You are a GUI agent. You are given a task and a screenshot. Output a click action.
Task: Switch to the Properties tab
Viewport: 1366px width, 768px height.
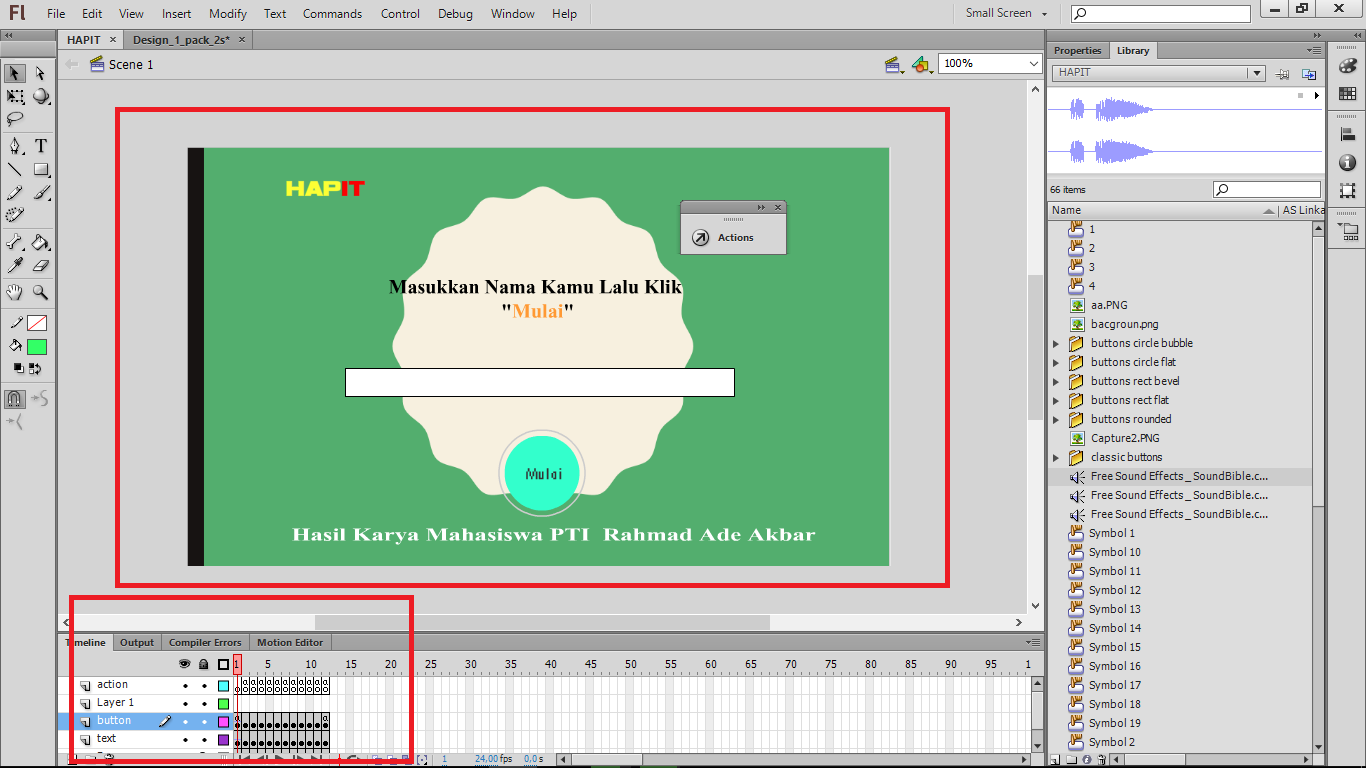[1077, 50]
